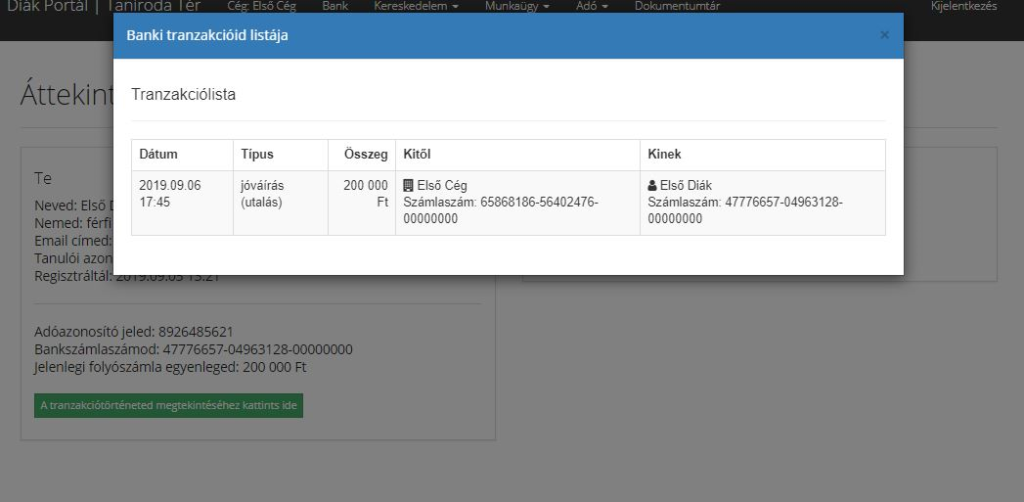
Task: Click the Kijelentkezés logout link
Action: [963, 7]
